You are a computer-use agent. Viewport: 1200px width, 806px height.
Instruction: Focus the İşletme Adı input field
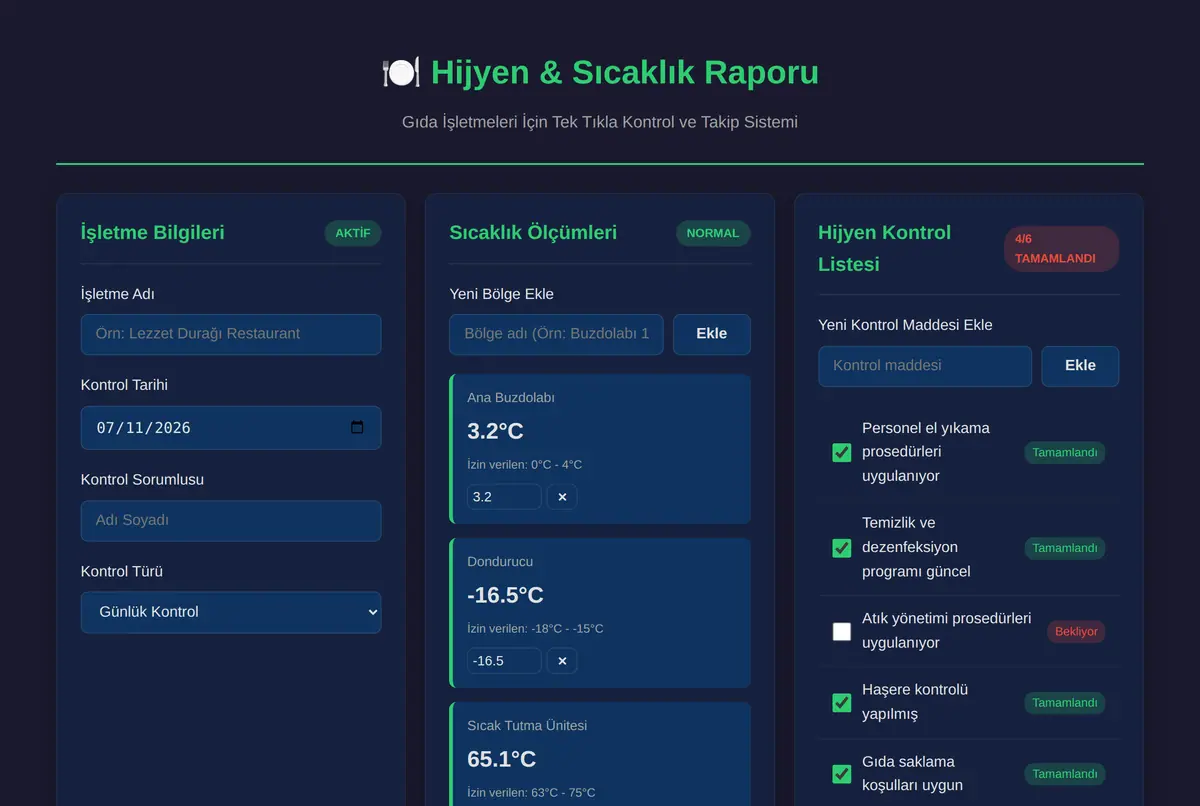[231, 334]
